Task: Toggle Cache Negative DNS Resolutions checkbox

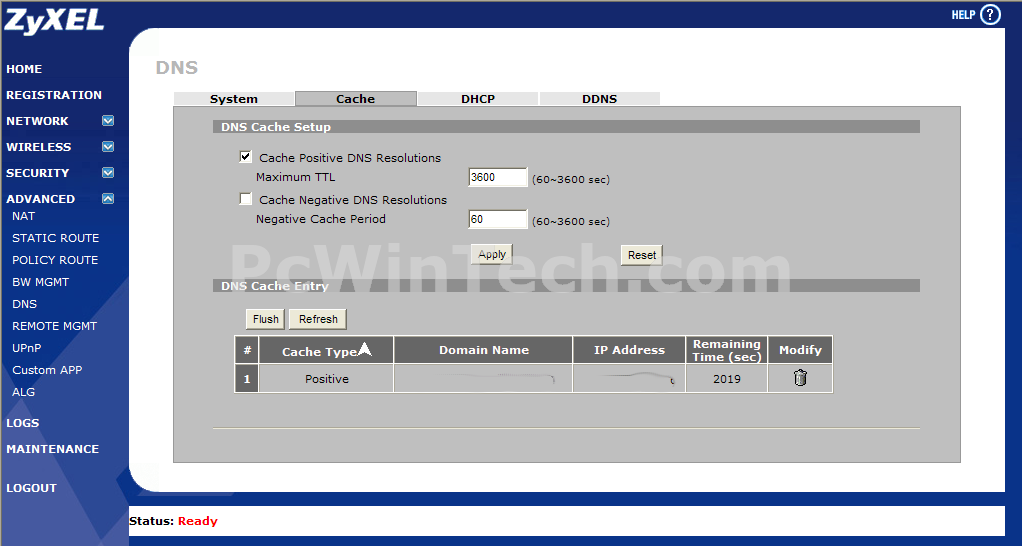Action: pyautogui.click(x=246, y=199)
